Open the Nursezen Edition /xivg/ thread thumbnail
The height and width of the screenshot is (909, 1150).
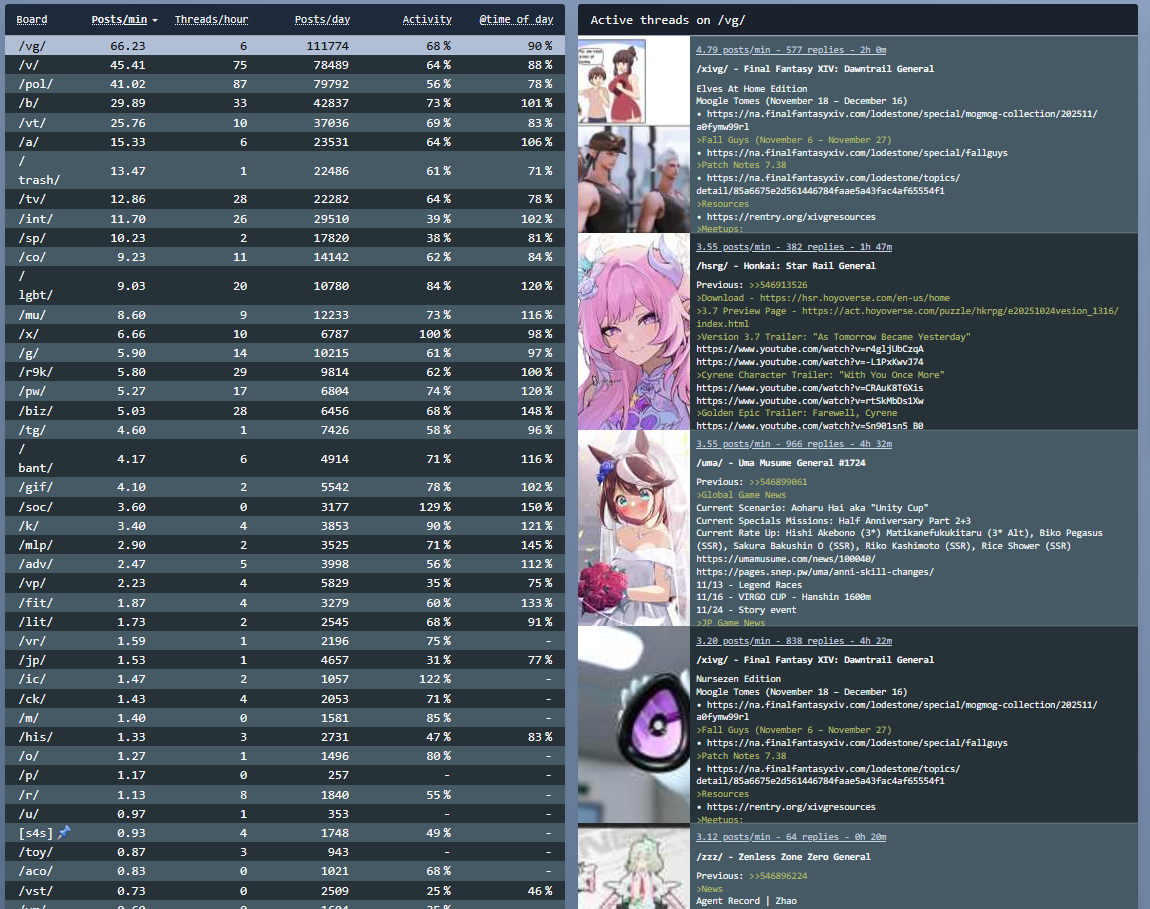point(634,725)
